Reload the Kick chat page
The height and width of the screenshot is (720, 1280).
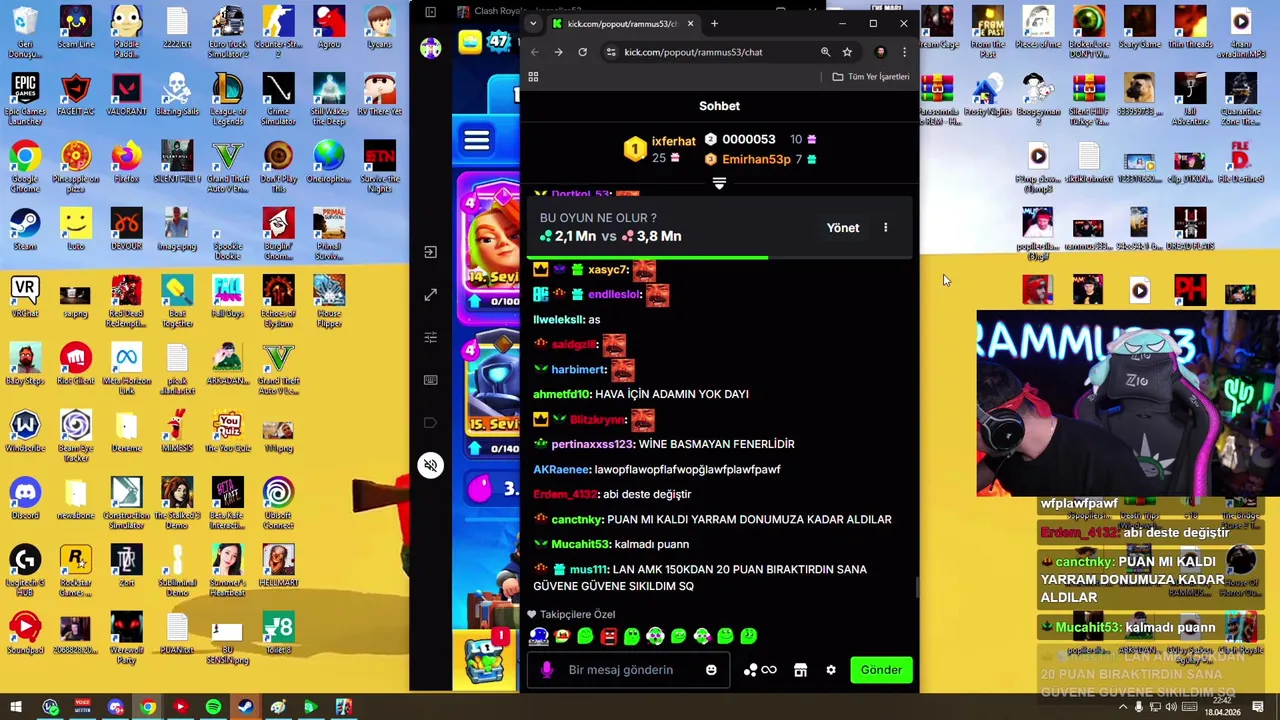(582, 52)
